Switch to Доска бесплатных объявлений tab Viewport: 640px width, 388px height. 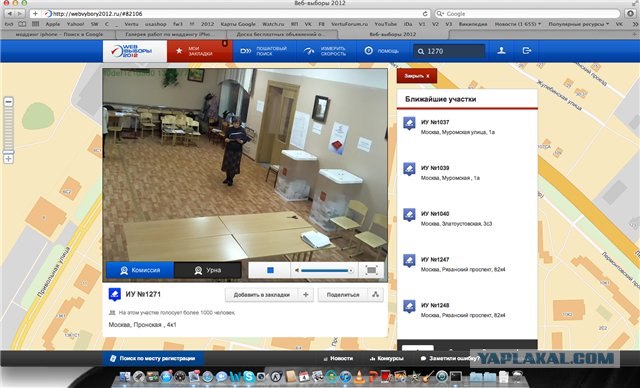(281, 34)
